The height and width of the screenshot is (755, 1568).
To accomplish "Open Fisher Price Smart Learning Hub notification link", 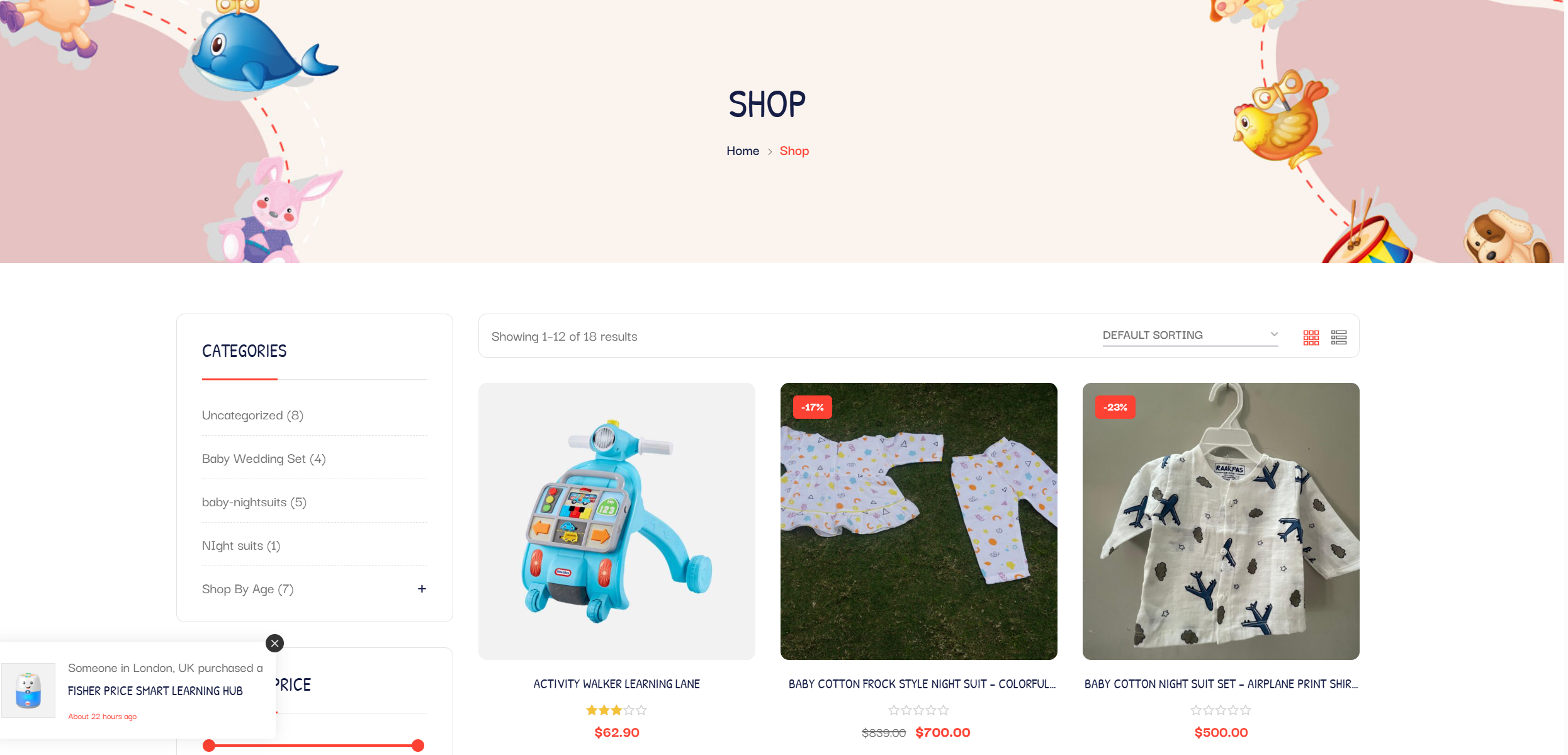I will click(x=155, y=691).
